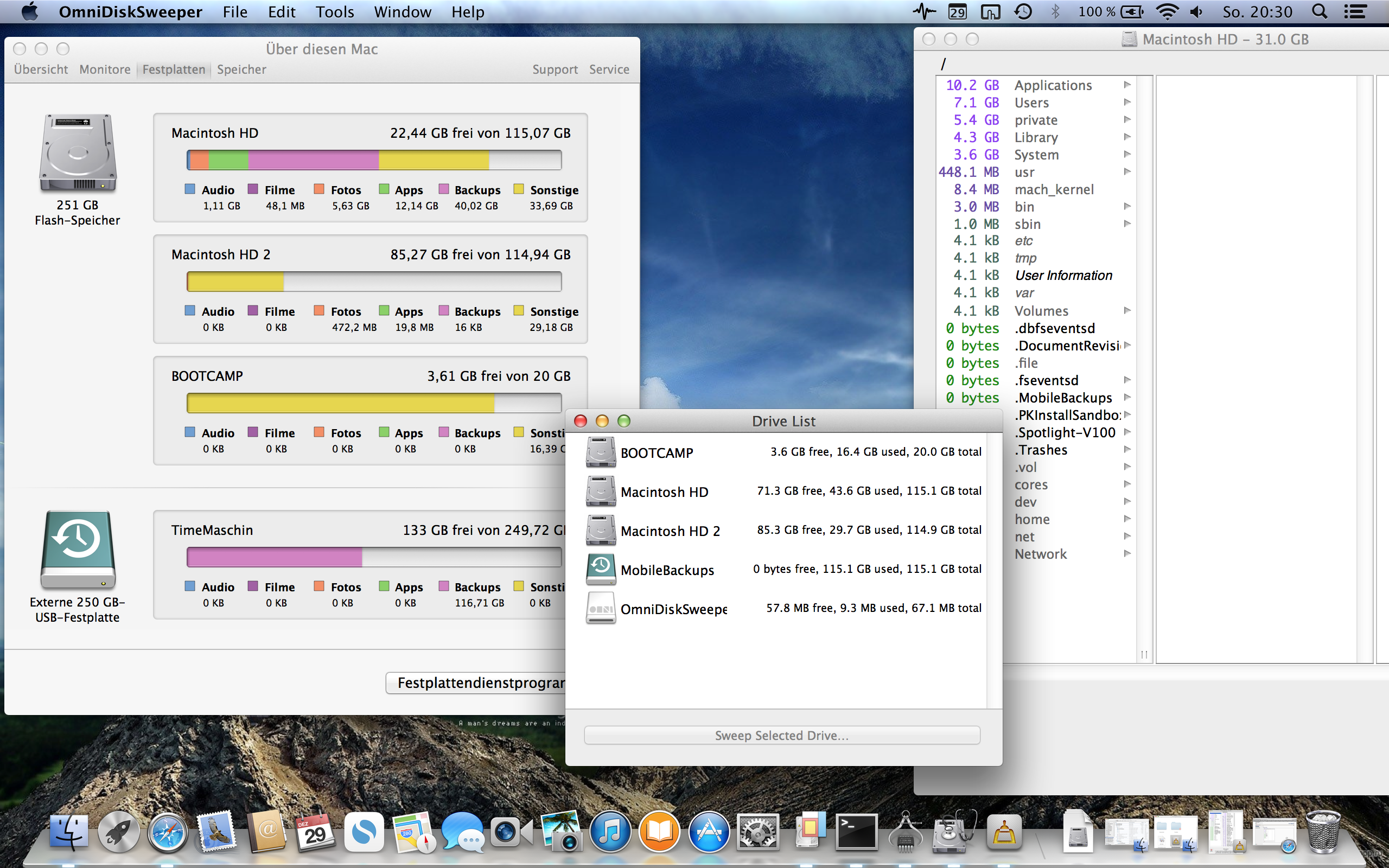
Task: Click the OmniDiskSweeper disk image icon
Action: click(601, 609)
